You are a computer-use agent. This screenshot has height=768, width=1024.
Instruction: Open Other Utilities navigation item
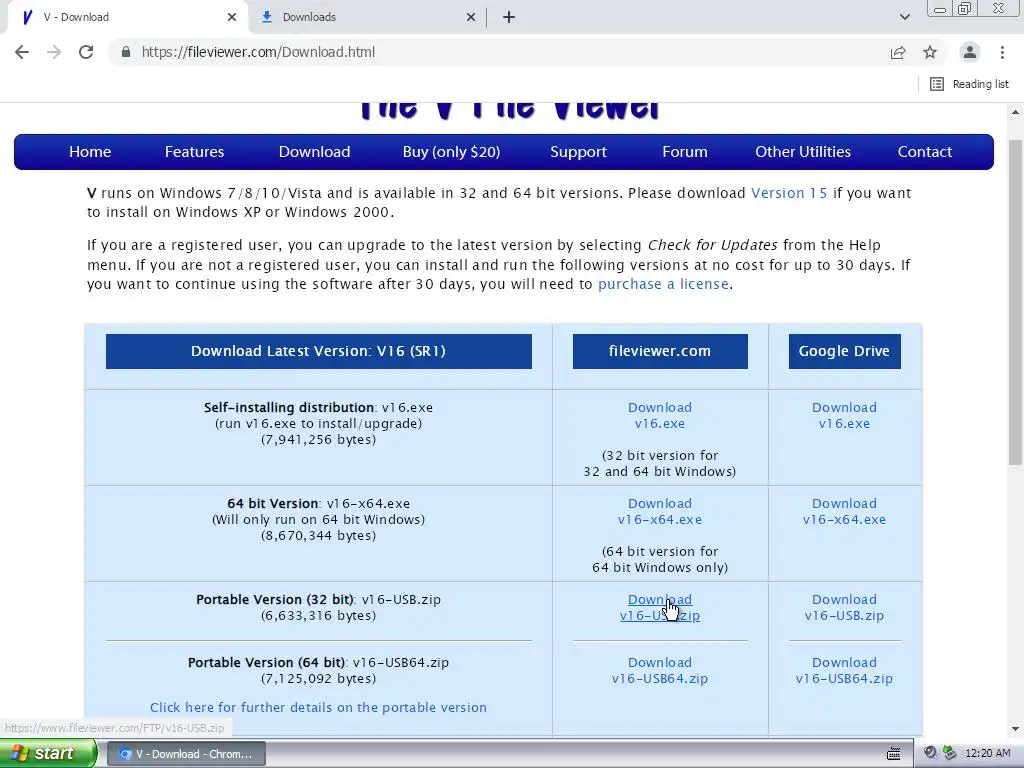pyautogui.click(x=803, y=152)
